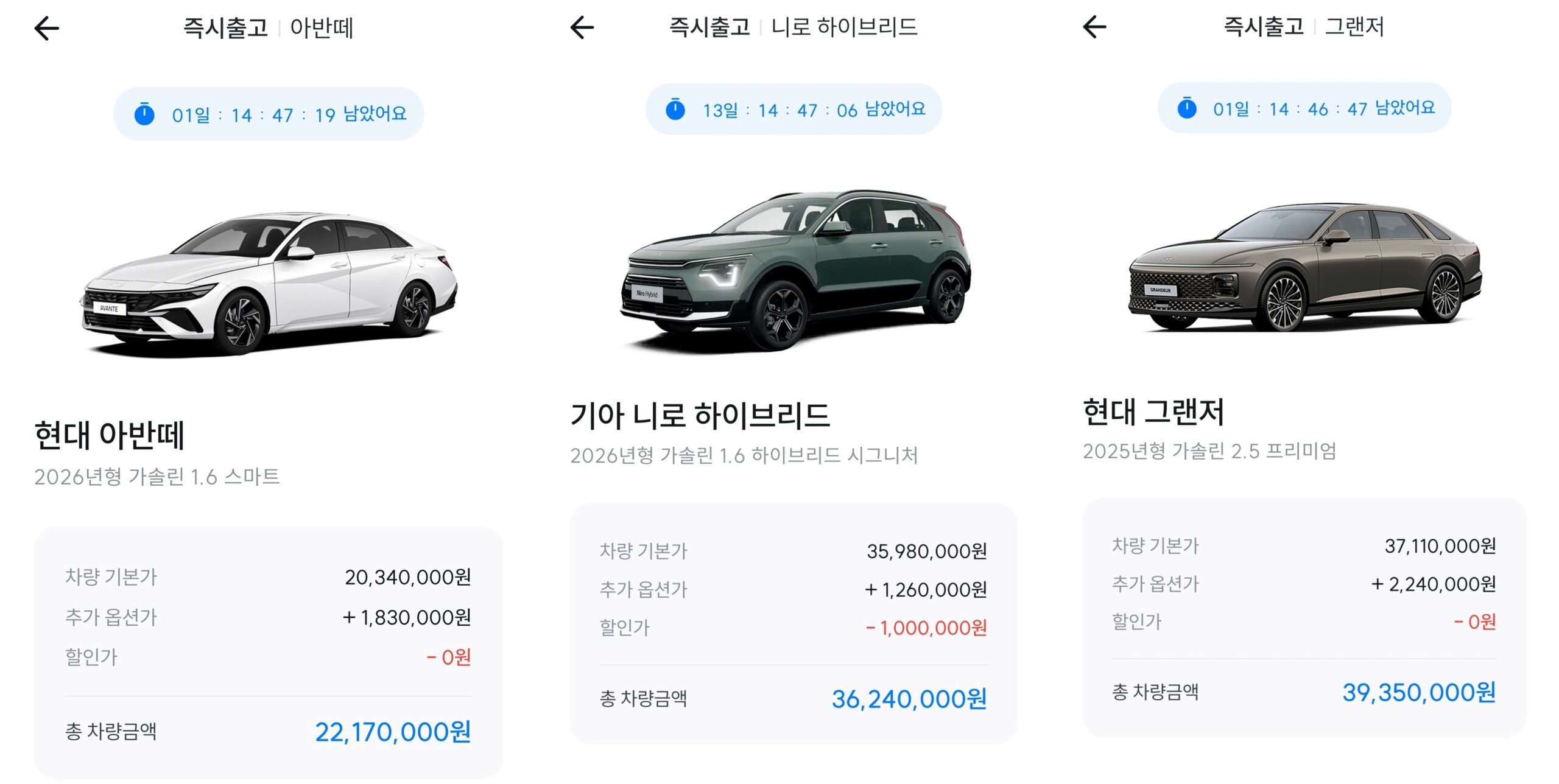This screenshot has height=784, width=1559.
Task: Click the -1,000,000원 discount amount
Action: click(926, 628)
